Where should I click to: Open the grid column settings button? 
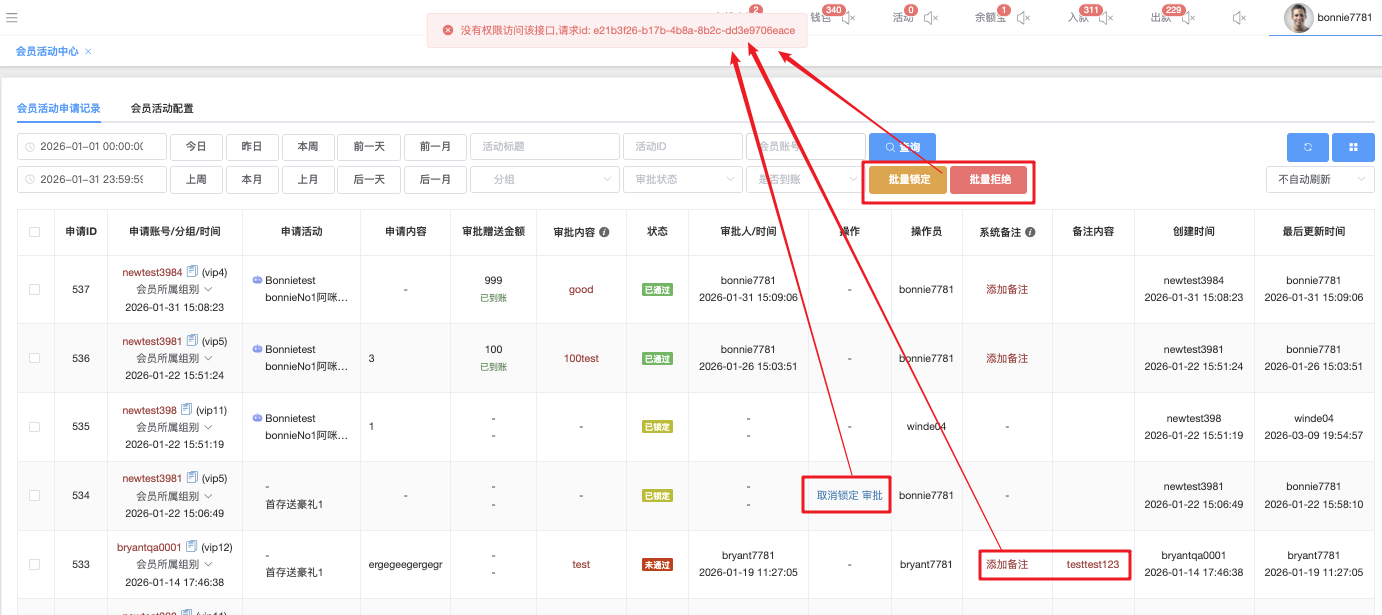[1353, 147]
